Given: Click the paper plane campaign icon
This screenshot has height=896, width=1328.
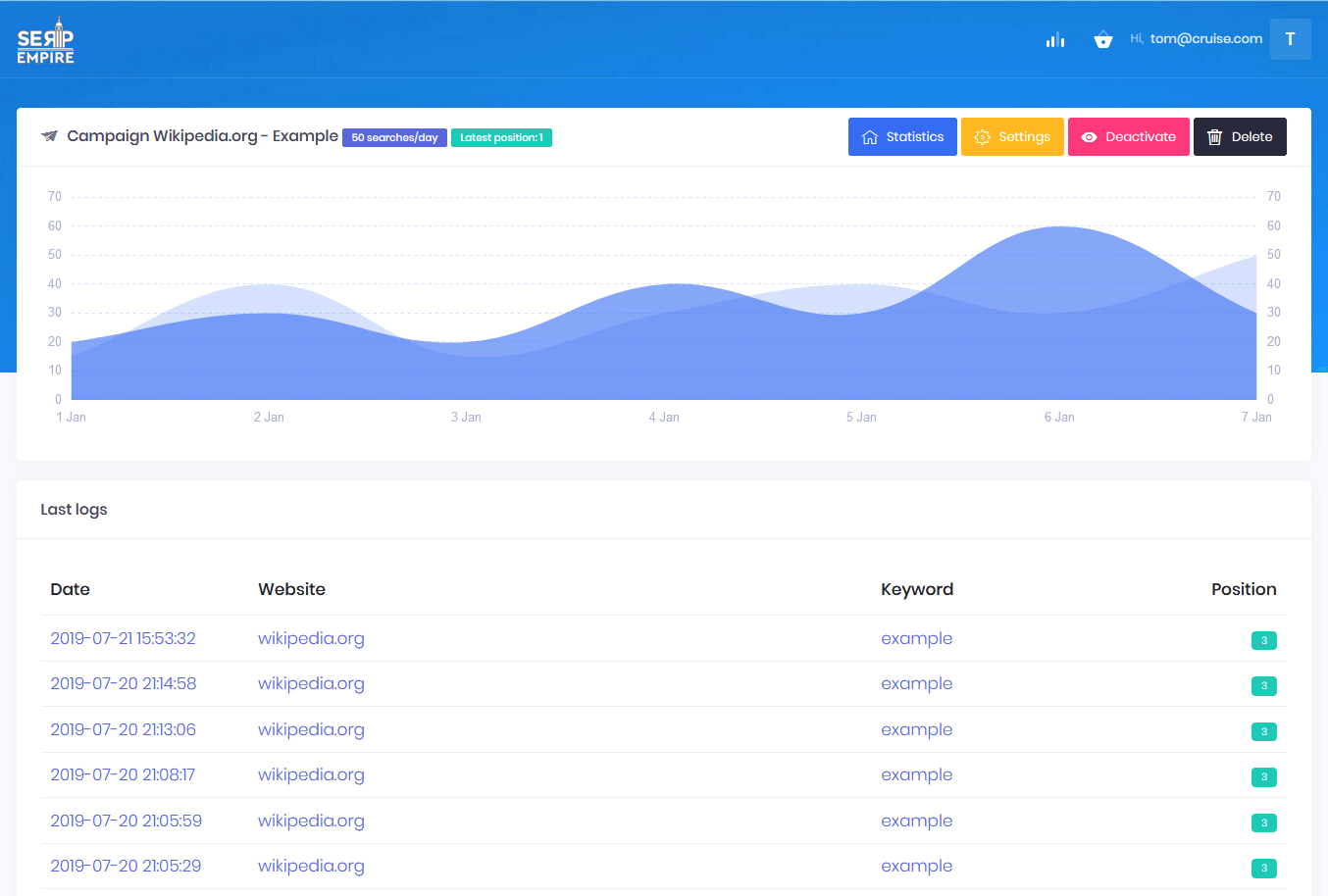Looking at the screenshot, I should pos(49,136).
